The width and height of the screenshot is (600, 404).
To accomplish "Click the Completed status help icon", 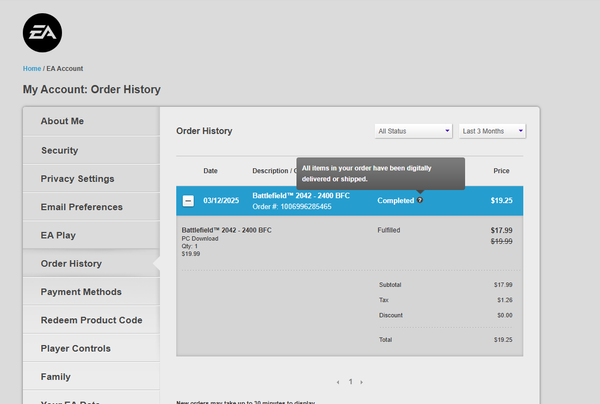I will point(420,200).
